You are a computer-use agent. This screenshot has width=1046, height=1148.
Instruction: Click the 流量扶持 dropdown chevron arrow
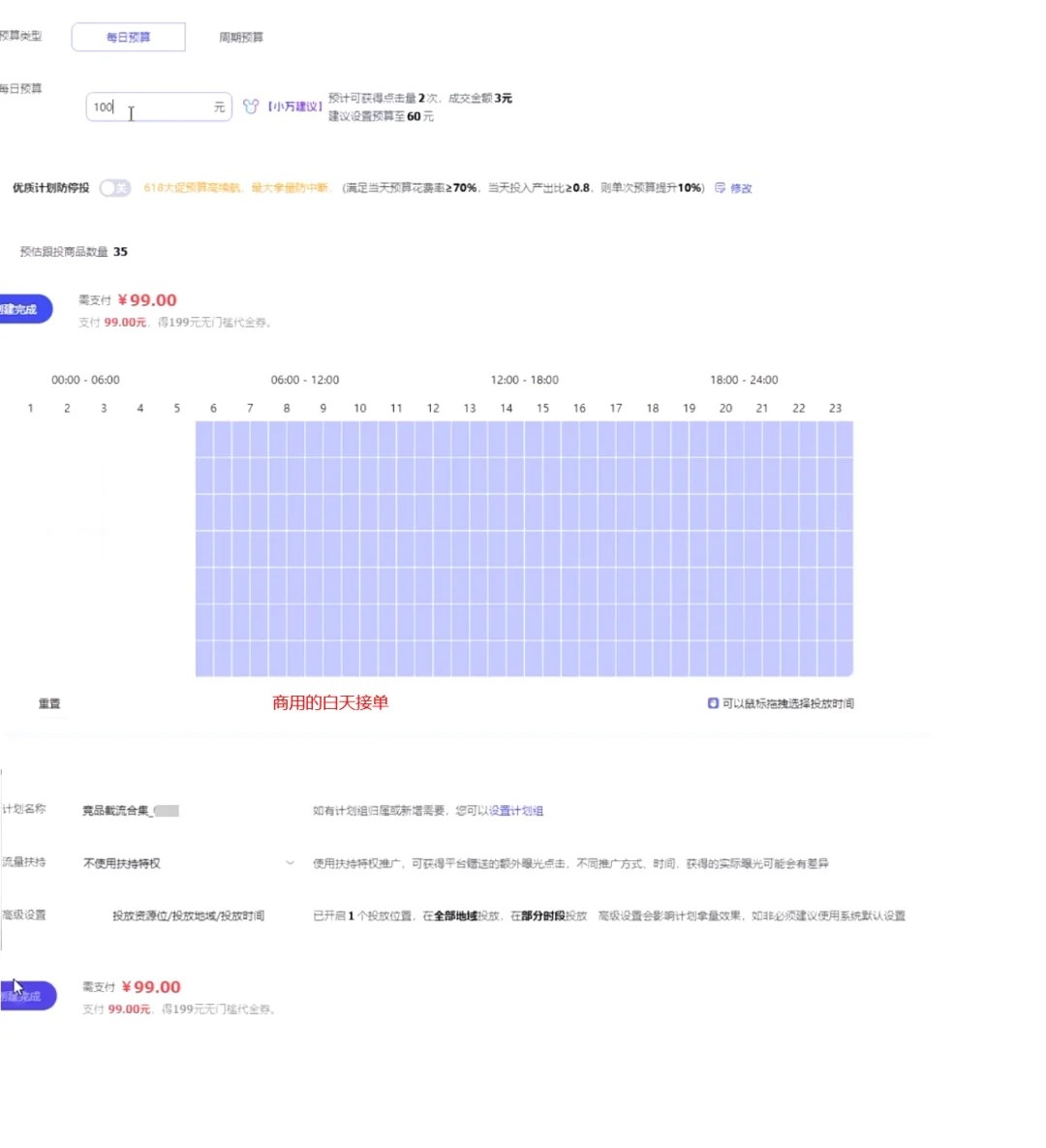pos(290,863)
